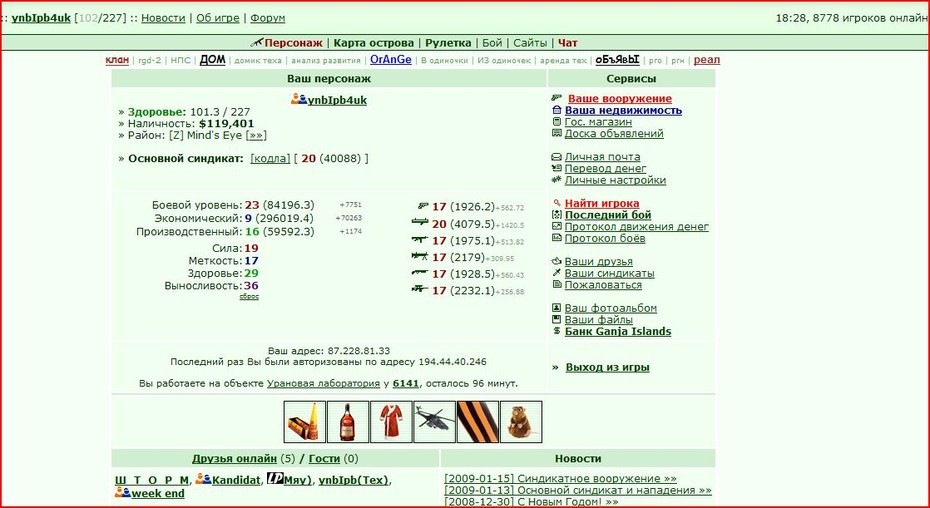Open the Рулетка menu item
The height and width of the screenshot is (508, 930).
pyautogui.click(x=448, y=43)
